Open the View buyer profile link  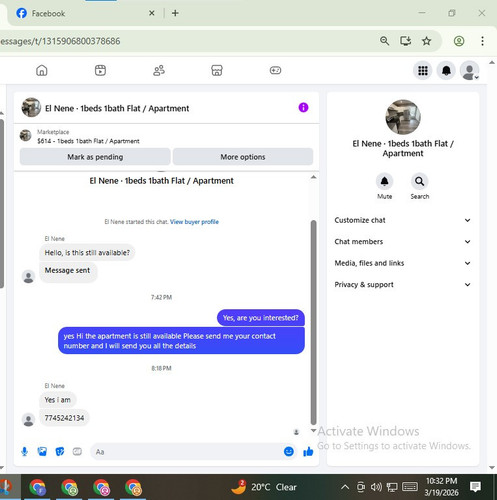(x=194, y=222)
